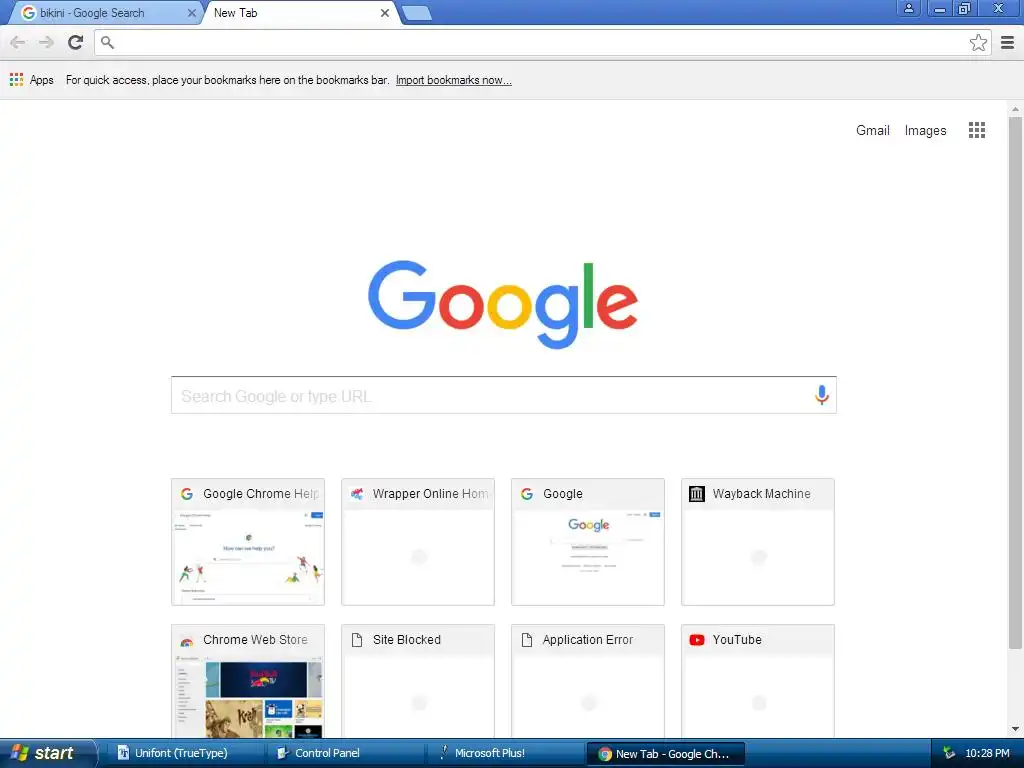Click the vertical scrollbar thumb

1015,383
